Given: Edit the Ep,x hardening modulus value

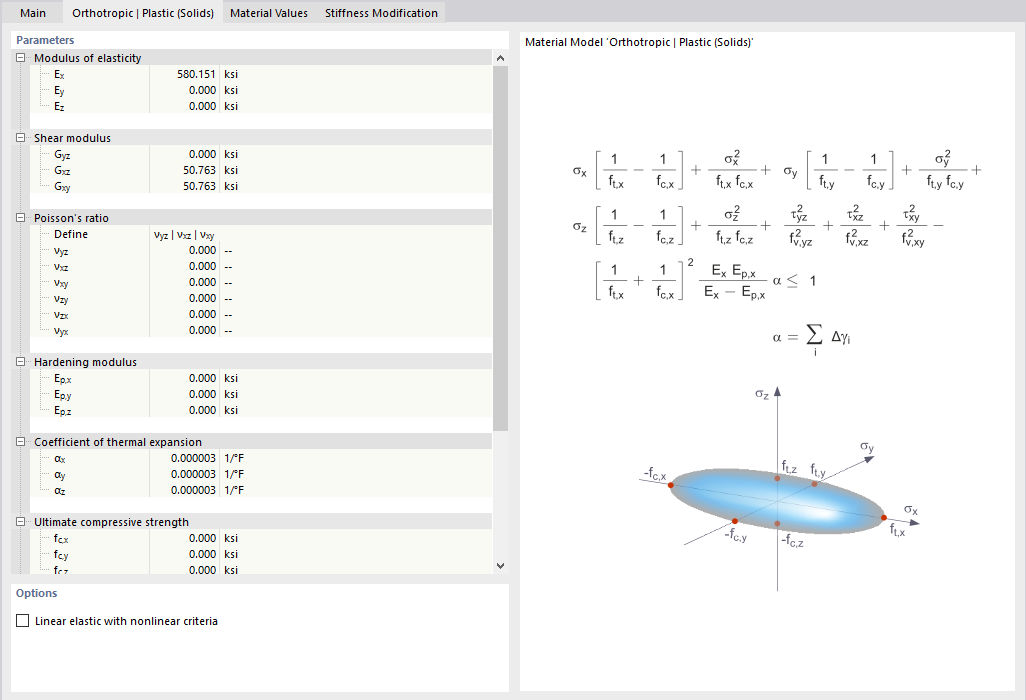Looking at the screenshot, I should [185, 378].
